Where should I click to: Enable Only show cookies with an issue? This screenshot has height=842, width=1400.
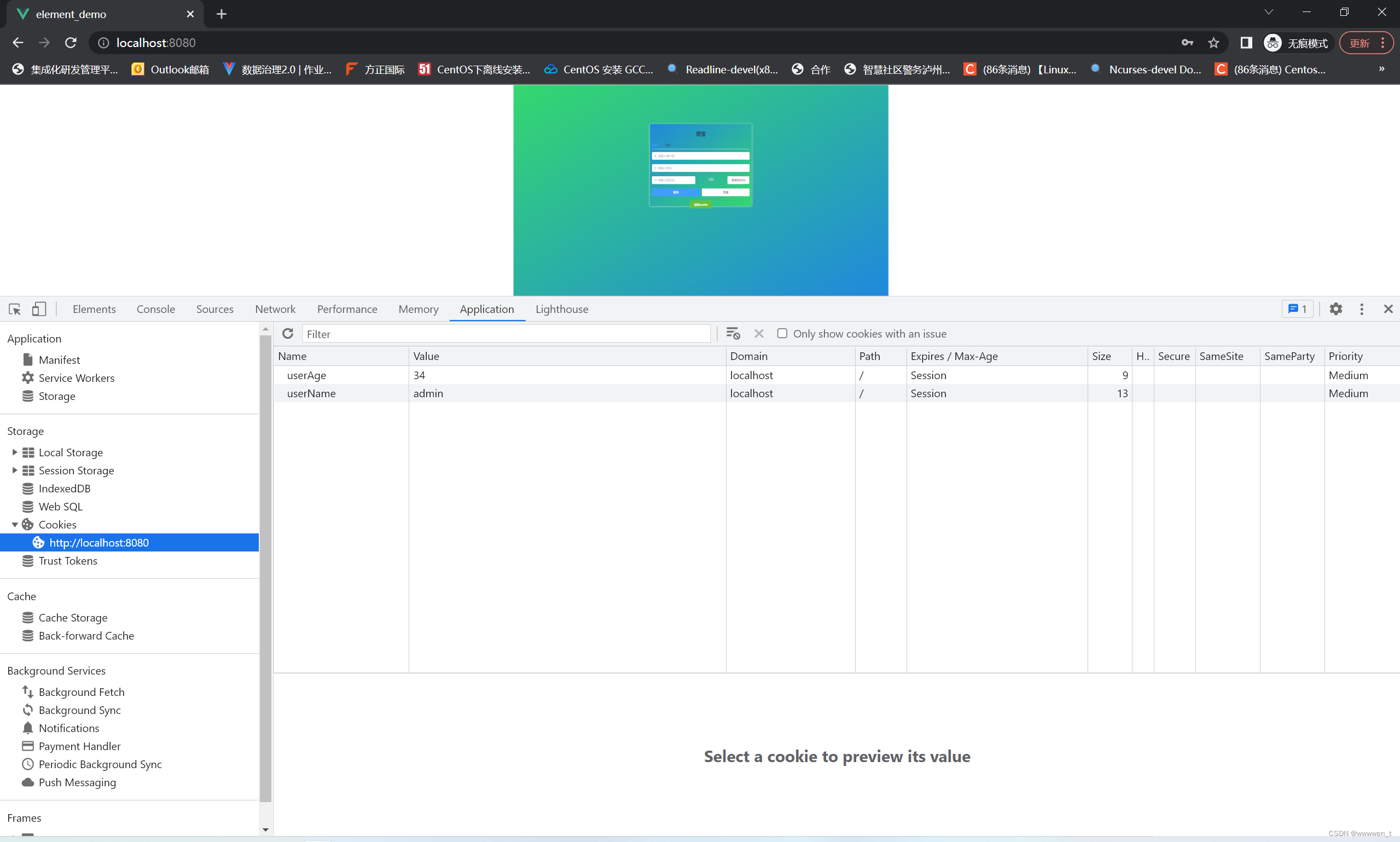[x=782, y=334]
